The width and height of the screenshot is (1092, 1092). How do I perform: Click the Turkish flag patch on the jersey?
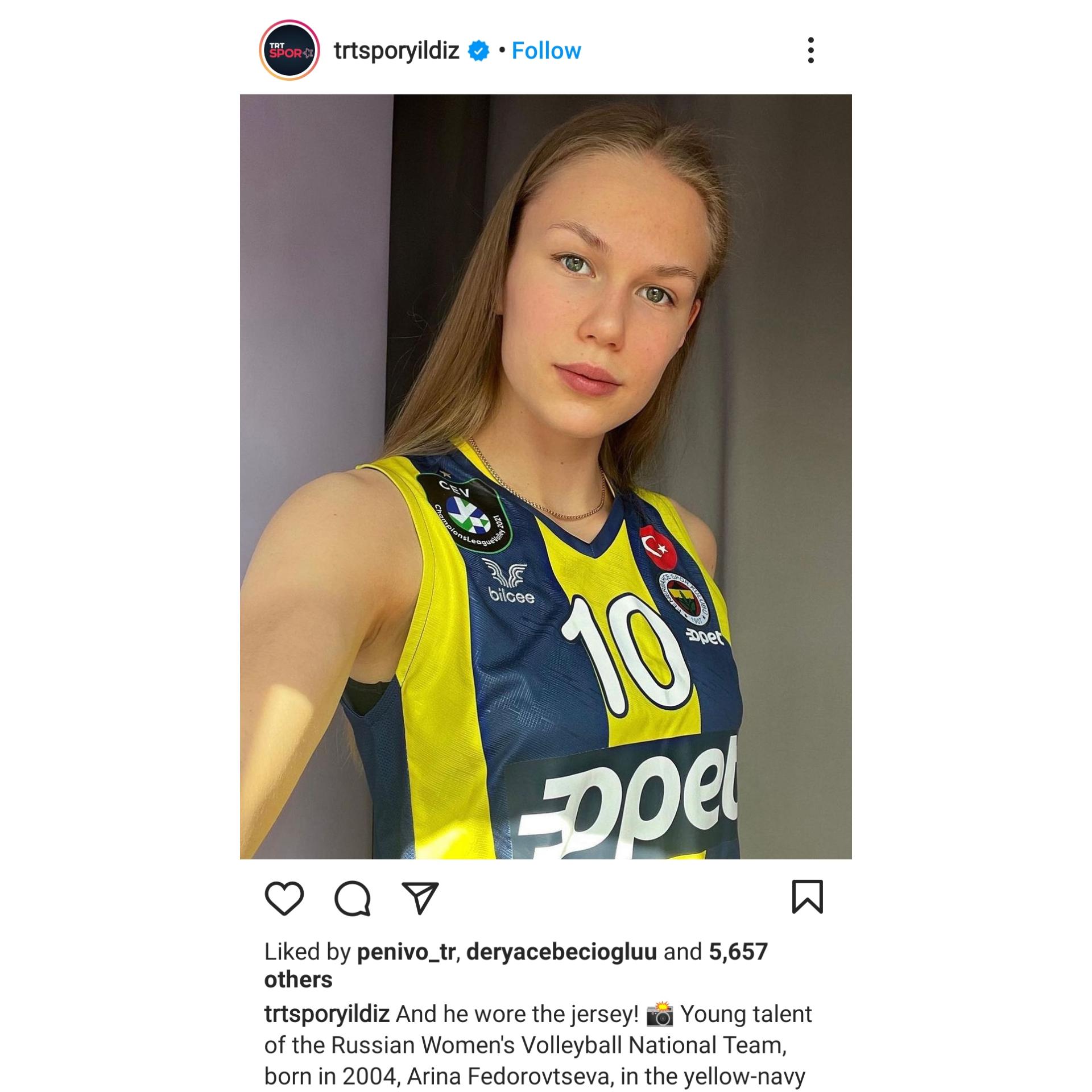click(x=658, y=548)
